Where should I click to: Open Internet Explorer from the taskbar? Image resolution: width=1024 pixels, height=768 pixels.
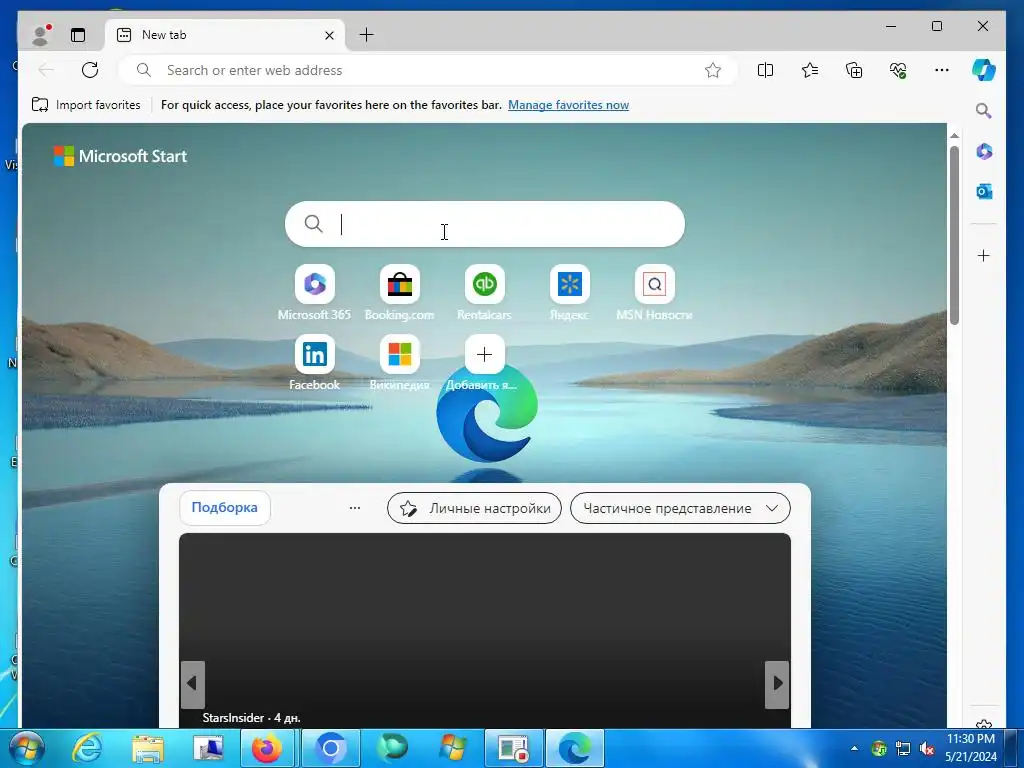[x=86, y=748]
